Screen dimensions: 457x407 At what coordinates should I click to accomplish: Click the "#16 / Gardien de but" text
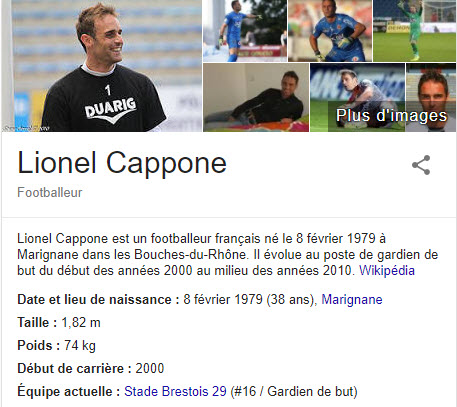point(294,391)
